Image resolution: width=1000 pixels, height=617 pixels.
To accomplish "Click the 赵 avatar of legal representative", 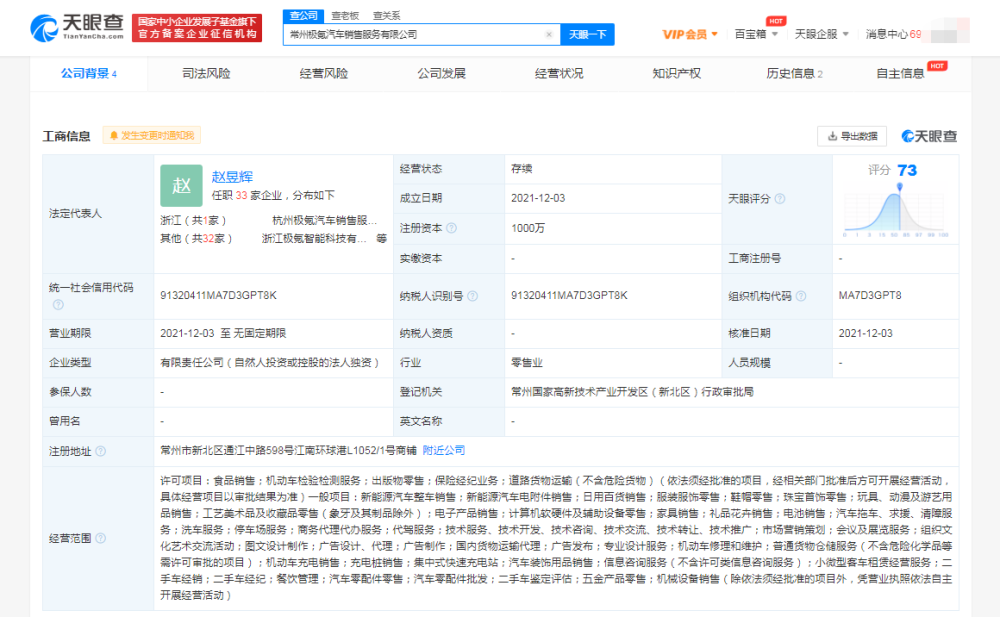I will click(181, 185).
